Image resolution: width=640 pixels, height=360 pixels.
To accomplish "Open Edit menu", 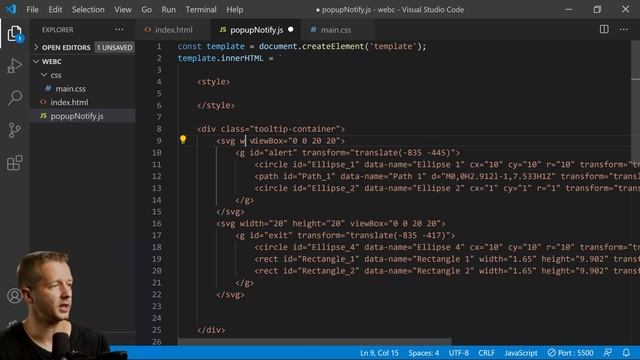I will tap(55, 9).
